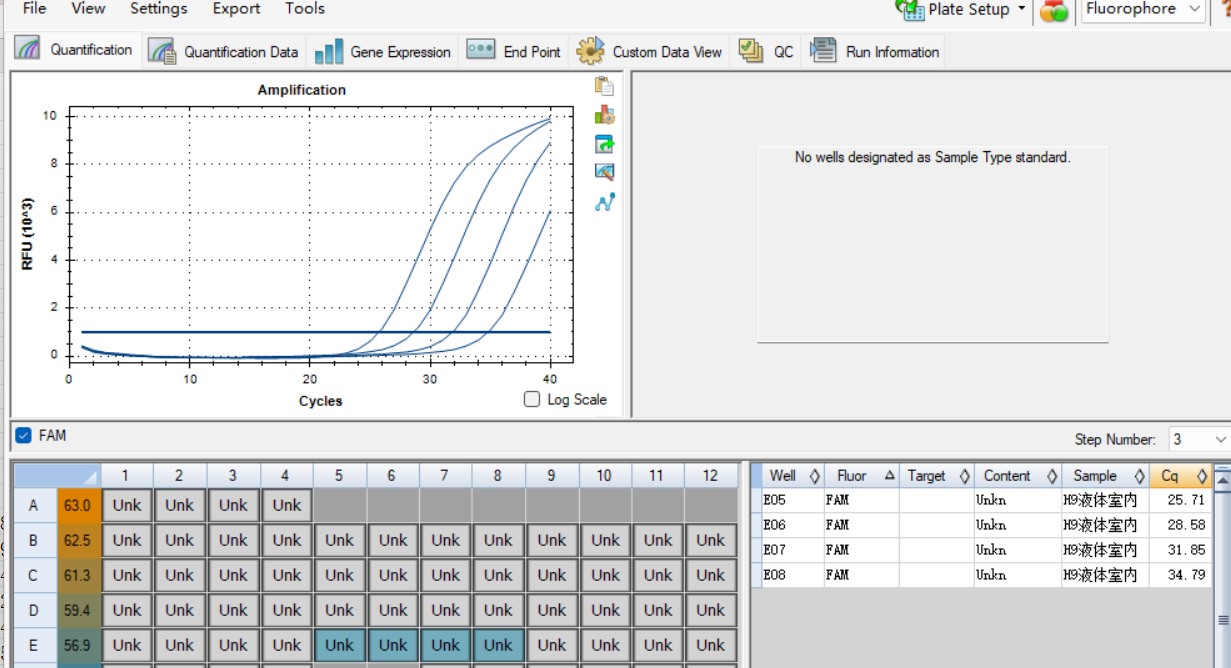
Task: Open the File menu
Action: point(34,9)
